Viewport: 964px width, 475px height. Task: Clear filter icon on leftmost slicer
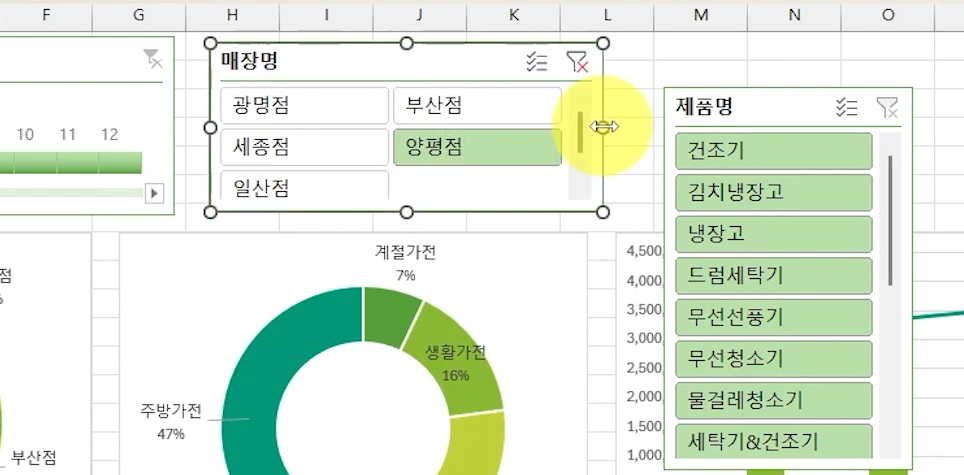[x=152, y=59]
